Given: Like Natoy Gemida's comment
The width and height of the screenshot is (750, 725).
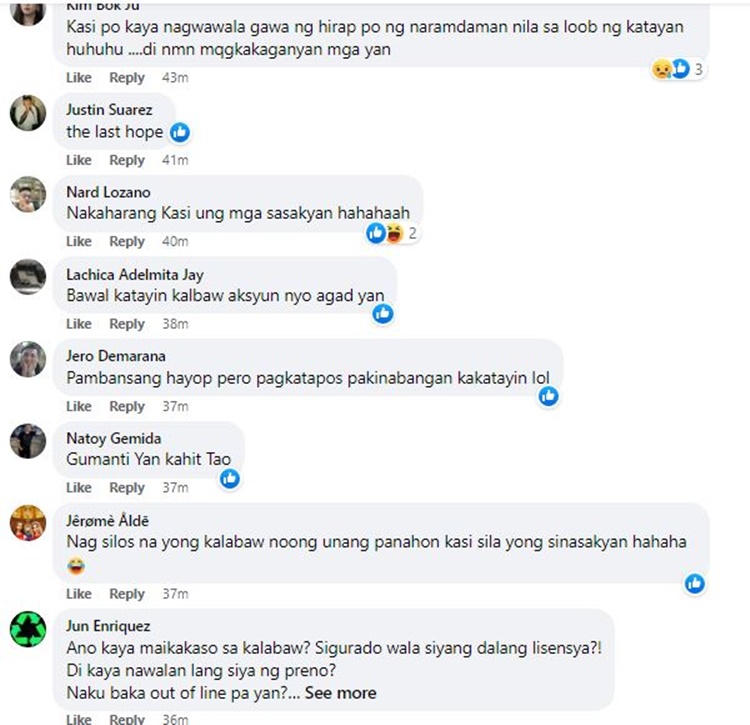Looking at the screenshot, I should point(78,488).
